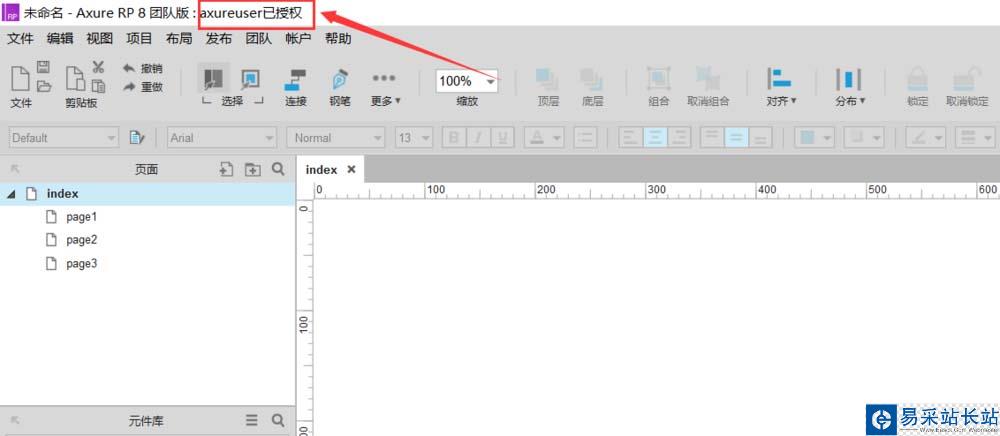Toggle bold formatting

[x=454, y=138]
